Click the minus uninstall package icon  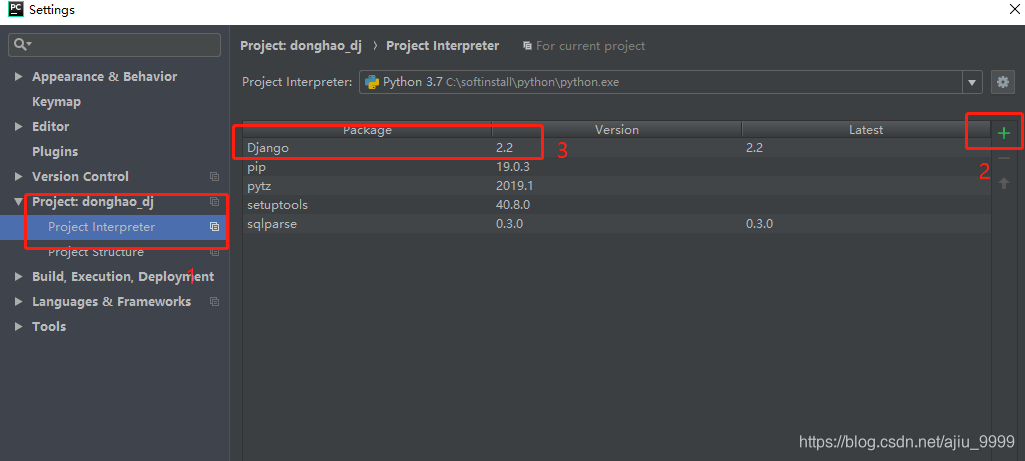coord(1003,158)
